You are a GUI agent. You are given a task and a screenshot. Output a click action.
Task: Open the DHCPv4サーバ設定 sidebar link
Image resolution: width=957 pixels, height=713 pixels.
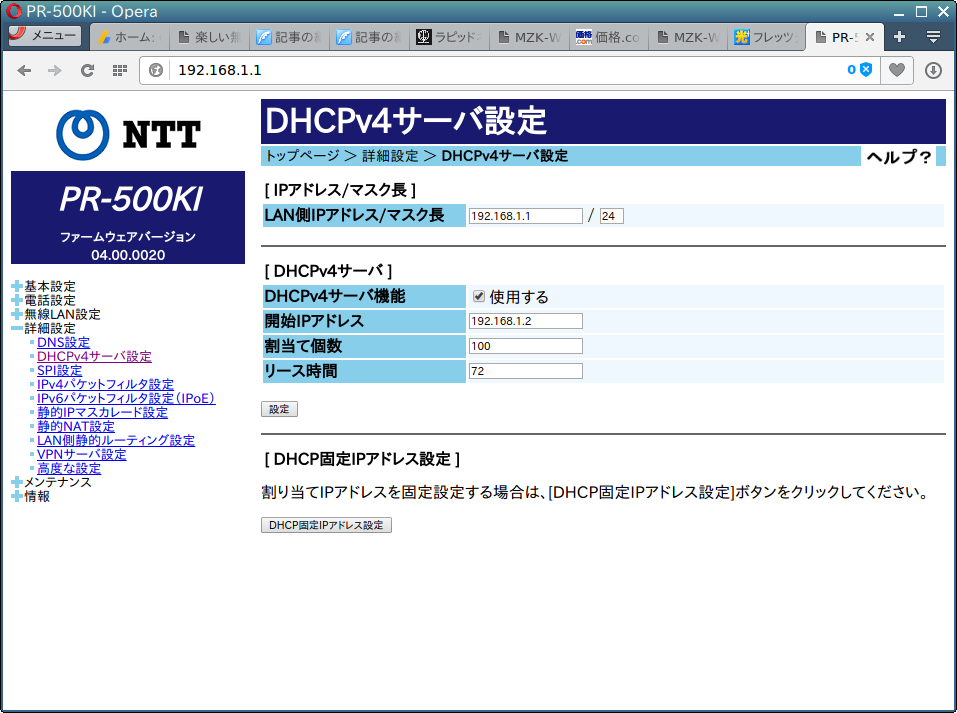click(95, 356)
